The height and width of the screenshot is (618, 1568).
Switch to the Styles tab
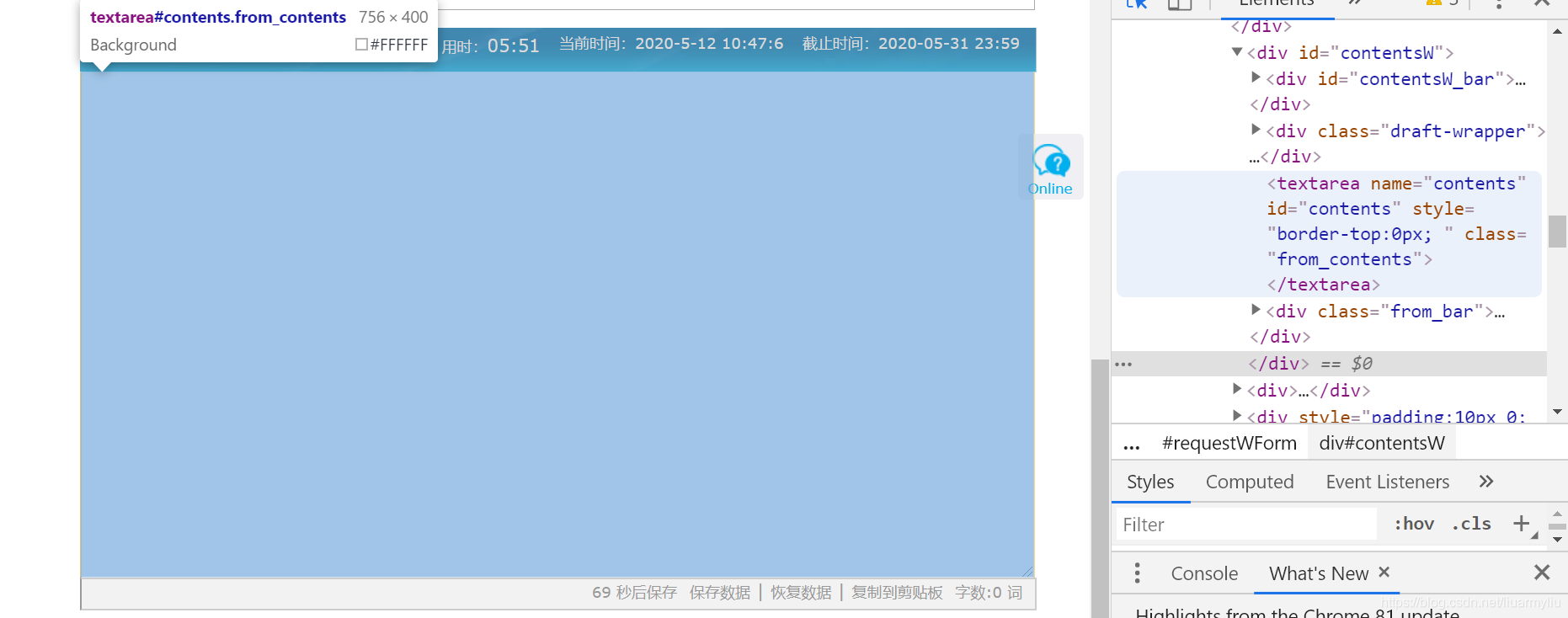click(x=1150, y=482)
